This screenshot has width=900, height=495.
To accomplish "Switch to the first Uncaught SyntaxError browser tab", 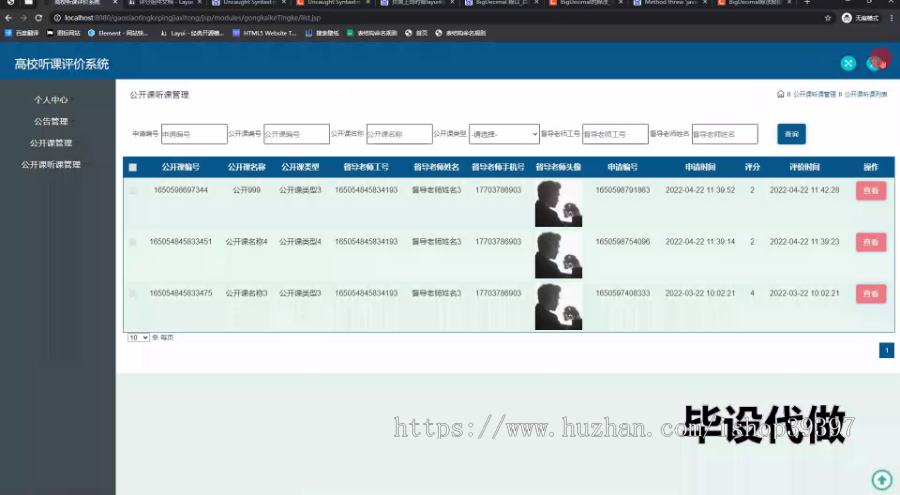I will 249,3.
